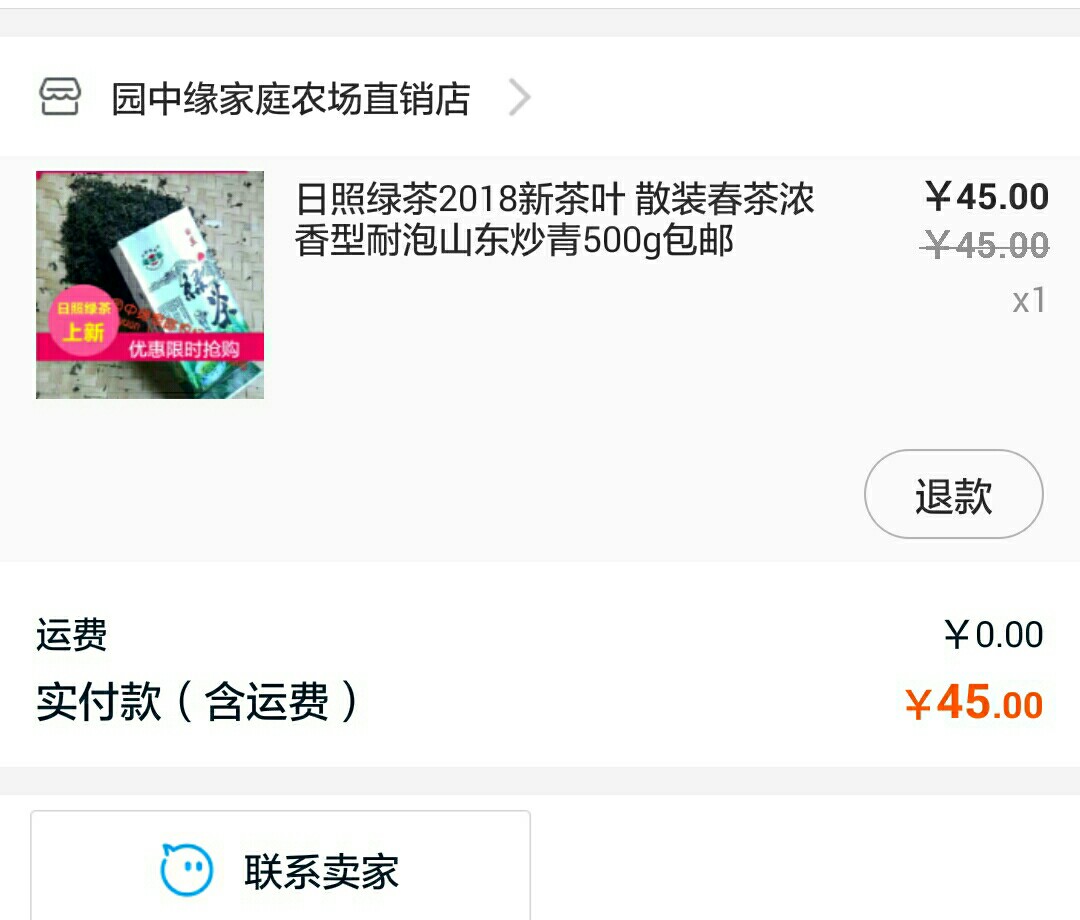Open 园中缘家庭农场直销店 store page
The height and width of the screenshot is (920, 1080).
click(x=291, y=98)
